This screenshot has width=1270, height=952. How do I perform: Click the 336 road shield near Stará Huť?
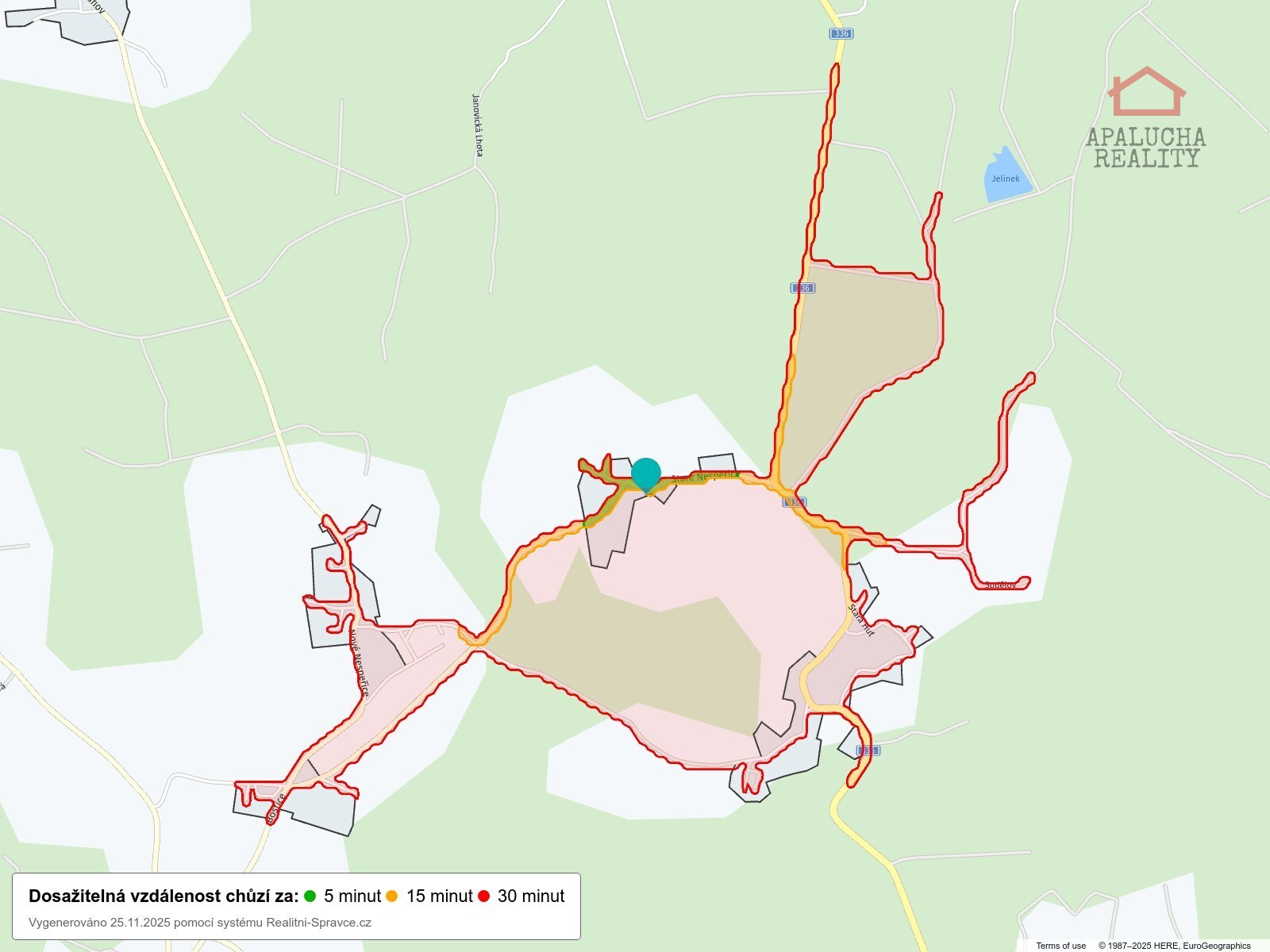[868, 750]
